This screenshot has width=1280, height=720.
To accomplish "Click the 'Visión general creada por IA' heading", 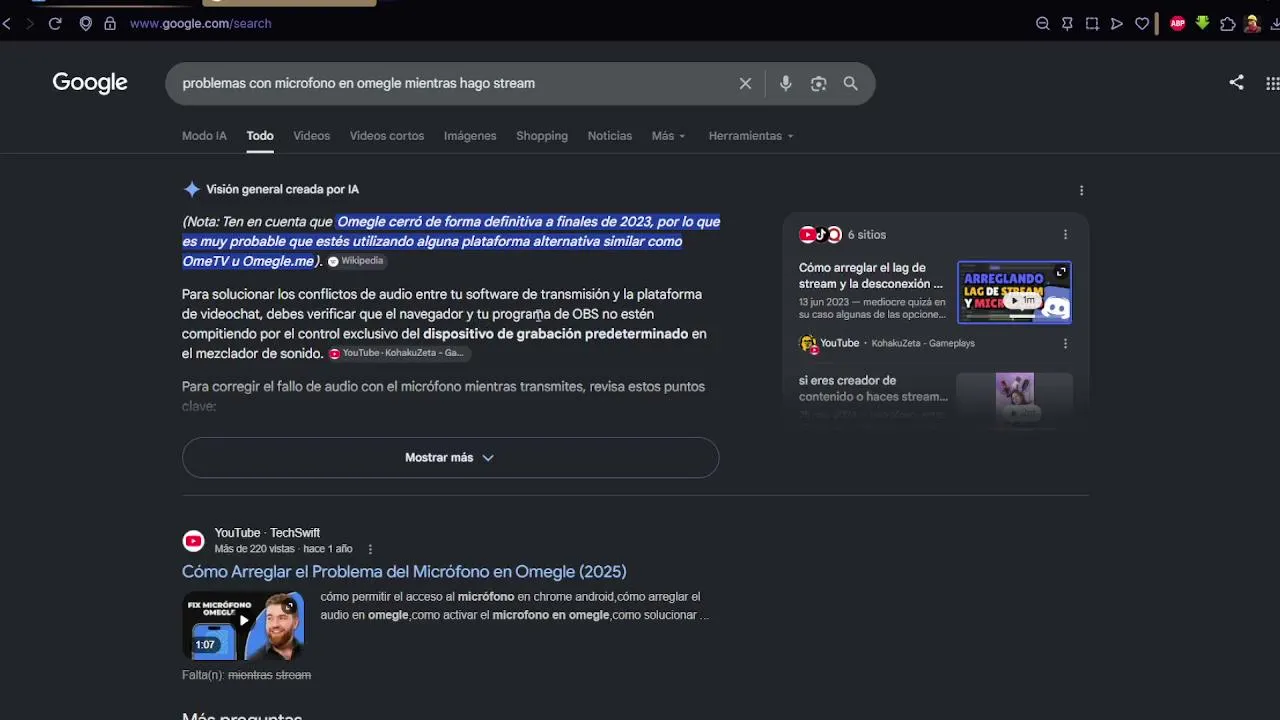I will pos(282,189).
